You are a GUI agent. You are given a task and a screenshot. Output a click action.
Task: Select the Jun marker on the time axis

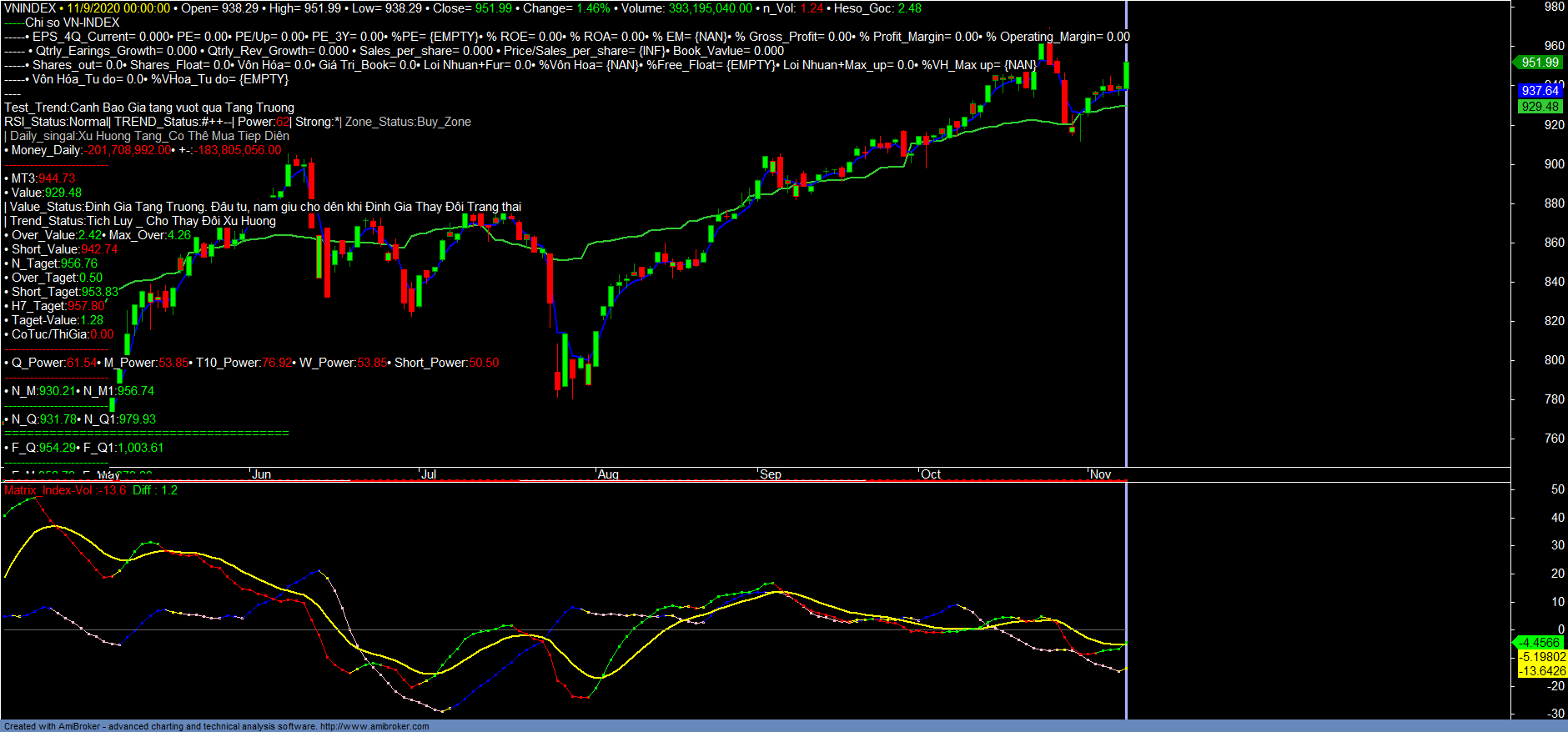coord(261,474)
